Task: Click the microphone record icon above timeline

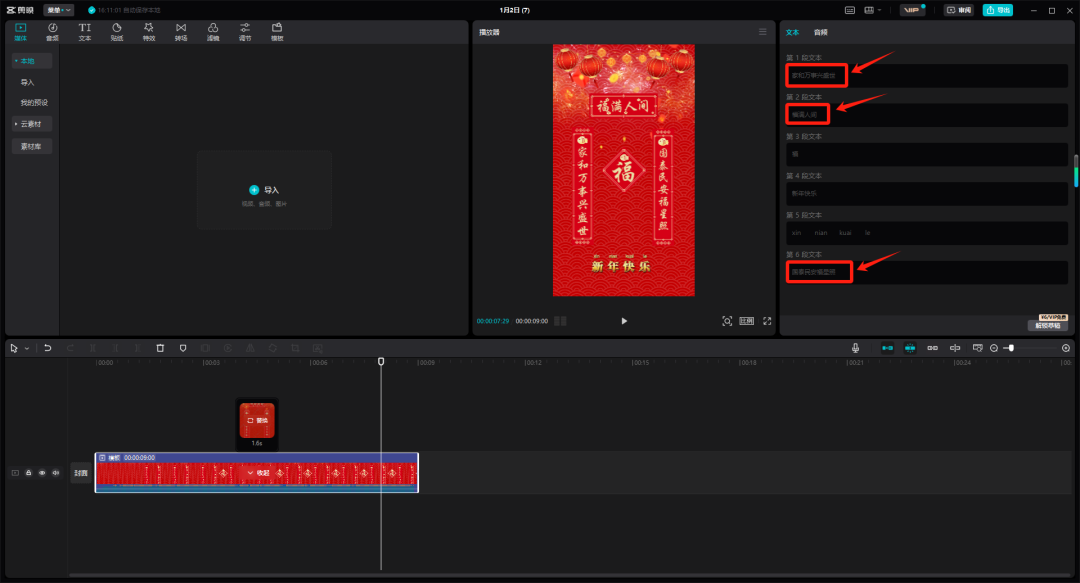Action: point(855,348)
